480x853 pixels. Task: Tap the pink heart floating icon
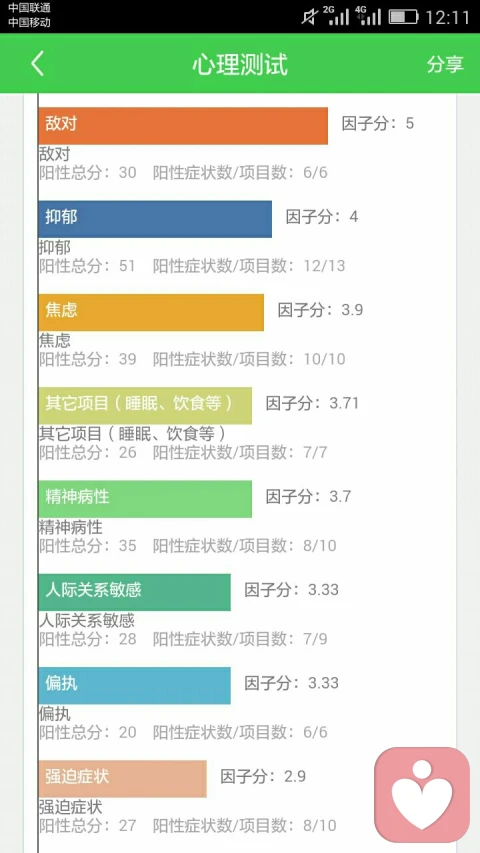click(422, 795)
